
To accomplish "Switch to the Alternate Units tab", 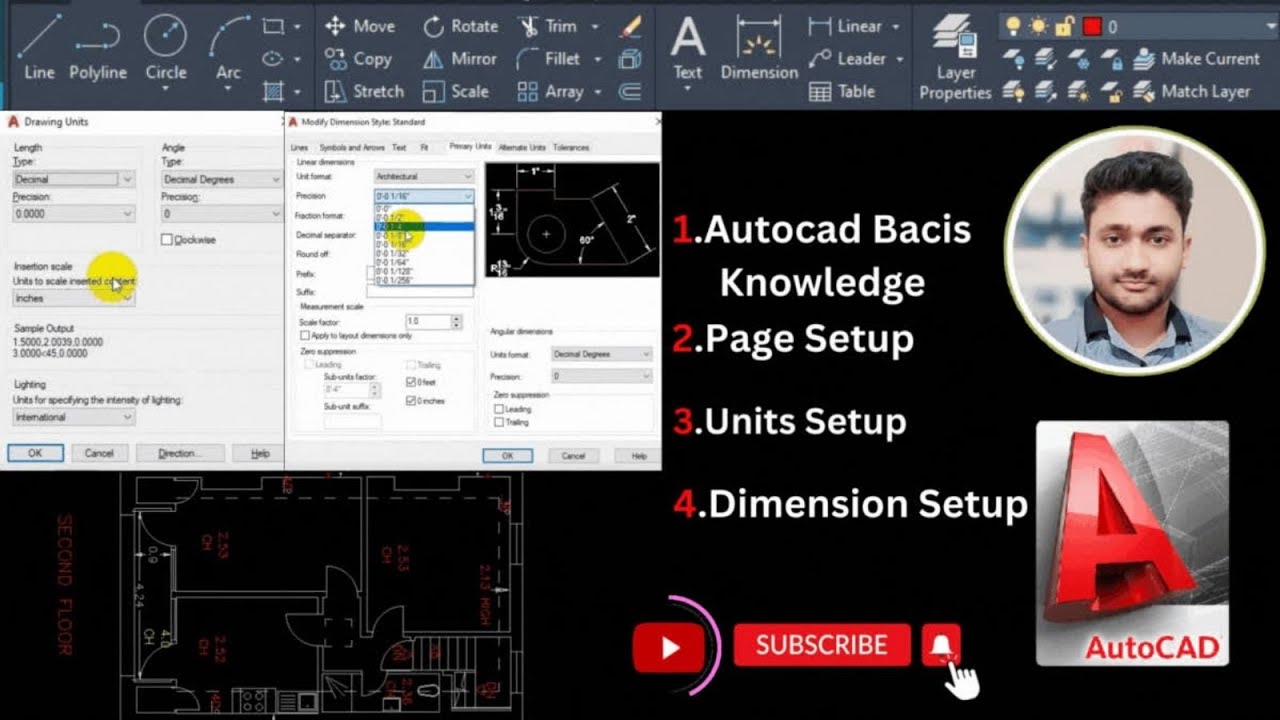I will coord(522,147).
